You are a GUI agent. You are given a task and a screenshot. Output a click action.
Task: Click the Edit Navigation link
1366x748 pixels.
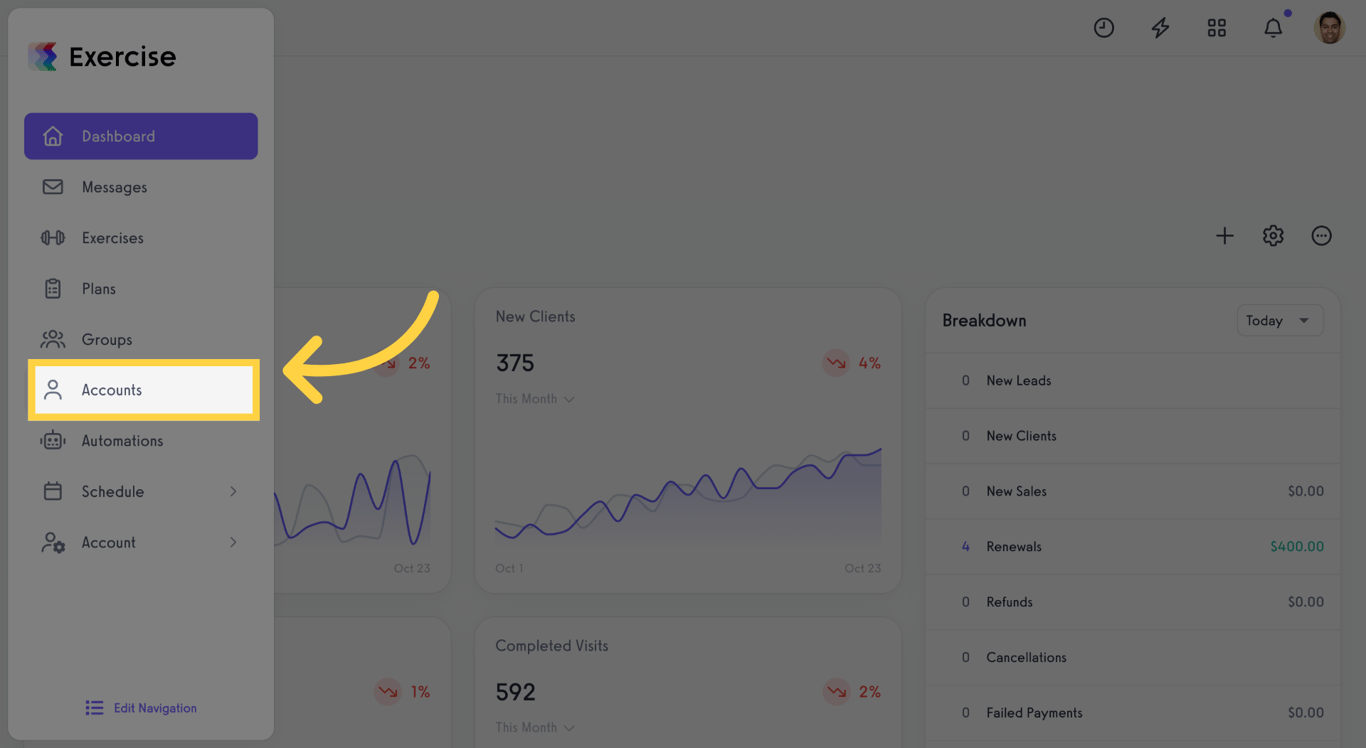(x=141, y=708)
